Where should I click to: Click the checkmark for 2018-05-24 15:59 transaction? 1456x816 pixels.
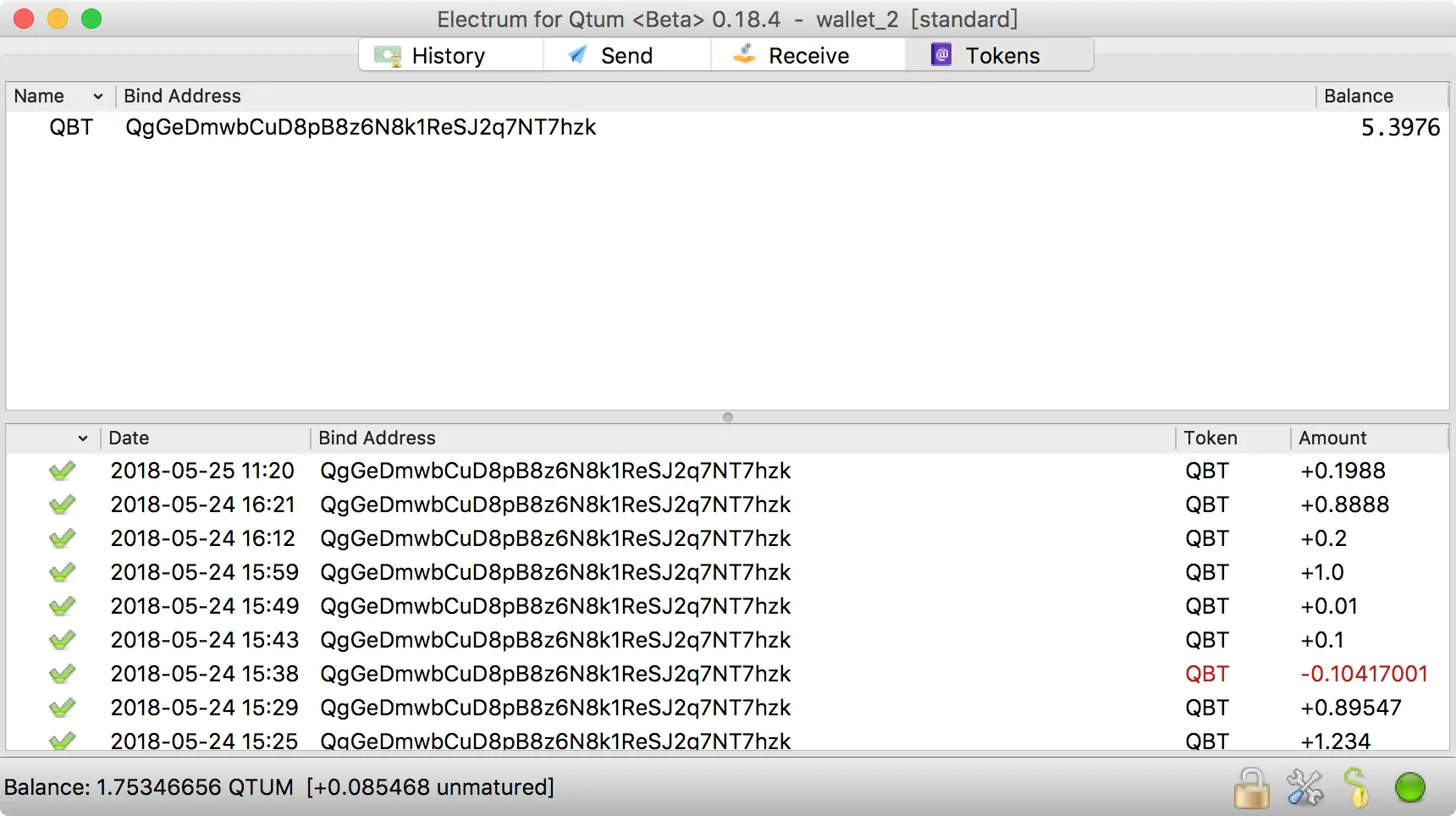(x=62, y=572)
